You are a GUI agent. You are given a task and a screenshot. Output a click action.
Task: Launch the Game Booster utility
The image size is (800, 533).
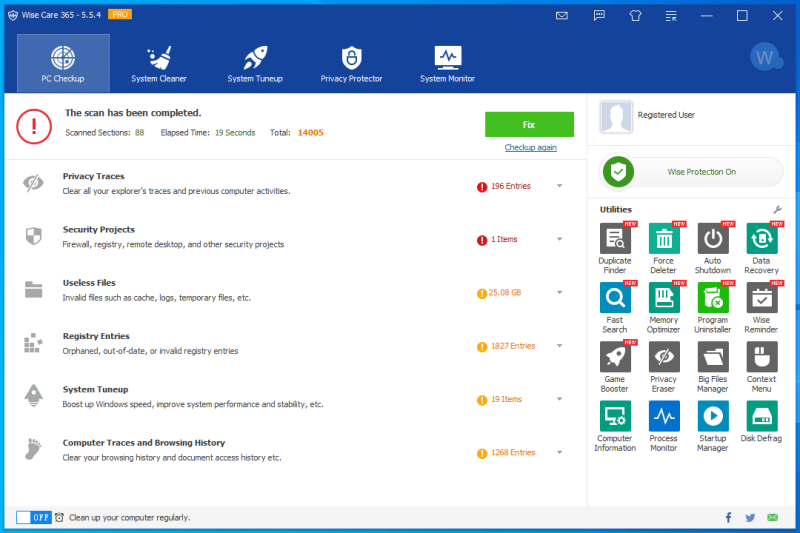(x=615, y=358)
